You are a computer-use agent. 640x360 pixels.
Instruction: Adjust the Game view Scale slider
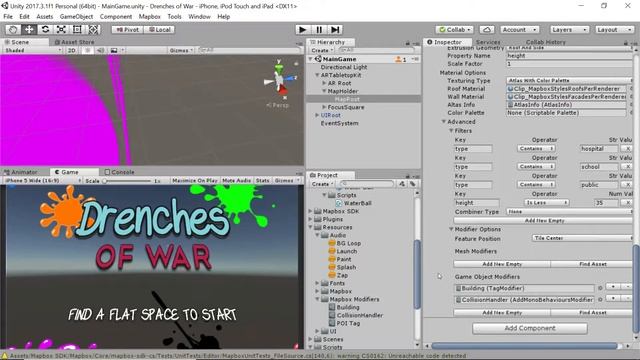point(127,180)
